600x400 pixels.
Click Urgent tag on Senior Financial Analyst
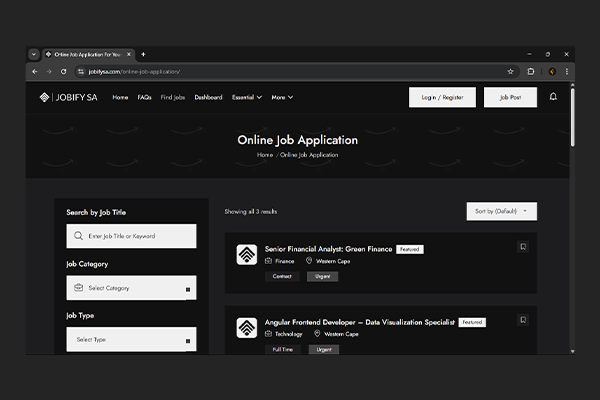pyautogui.click(x=323, y=276)
